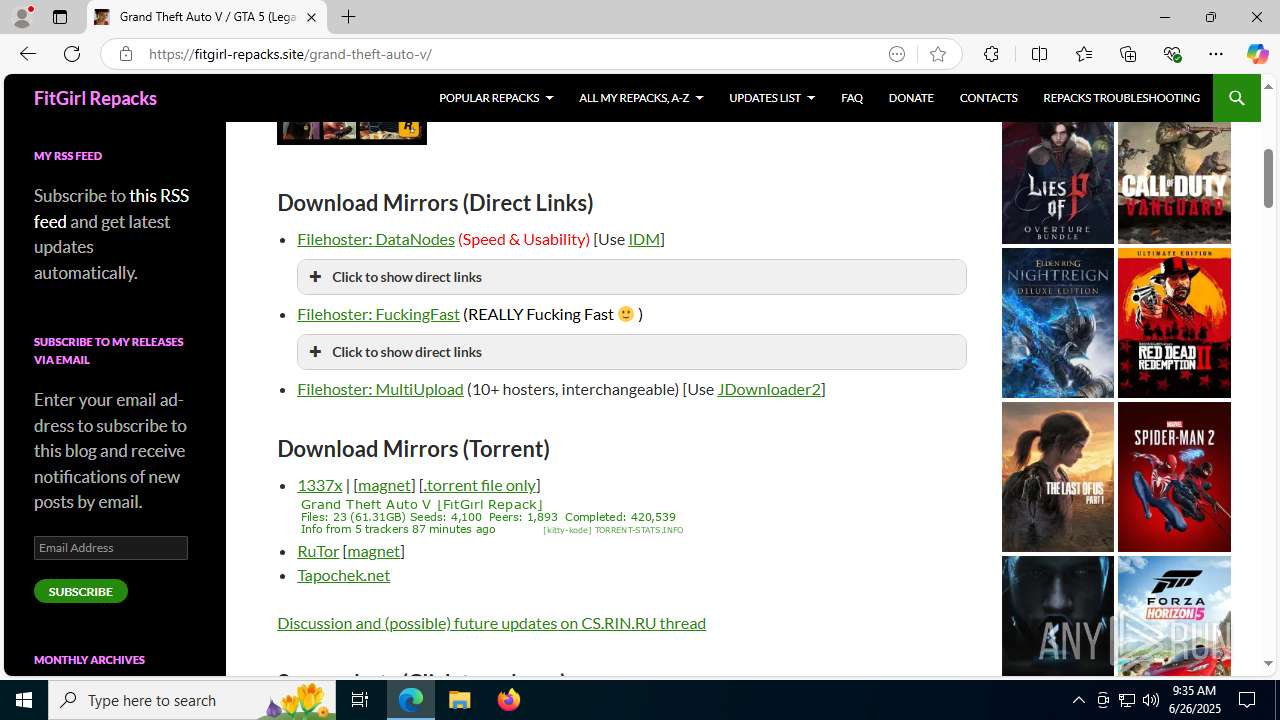The height and width of the screenshot is (720, 1280).
Task: Click the JDownloader2 link
Action: coord(769,389)
